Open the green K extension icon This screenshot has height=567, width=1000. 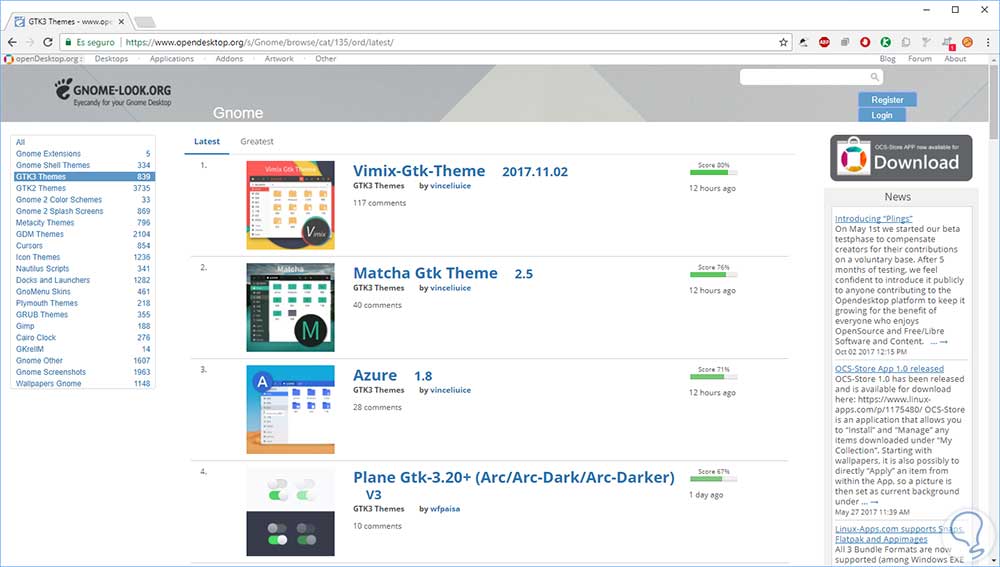[885, 42]
